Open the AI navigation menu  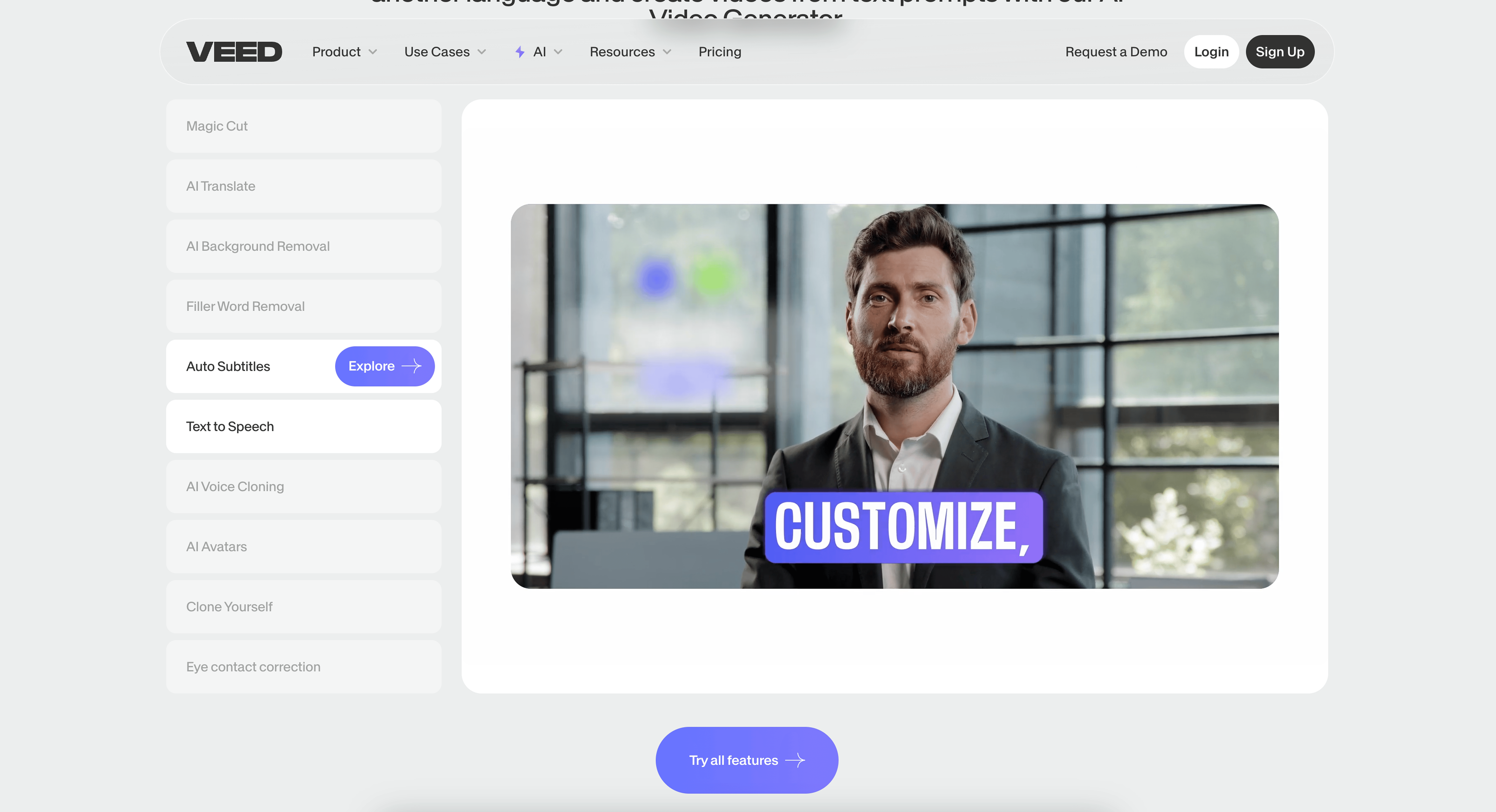pos(539,52)
